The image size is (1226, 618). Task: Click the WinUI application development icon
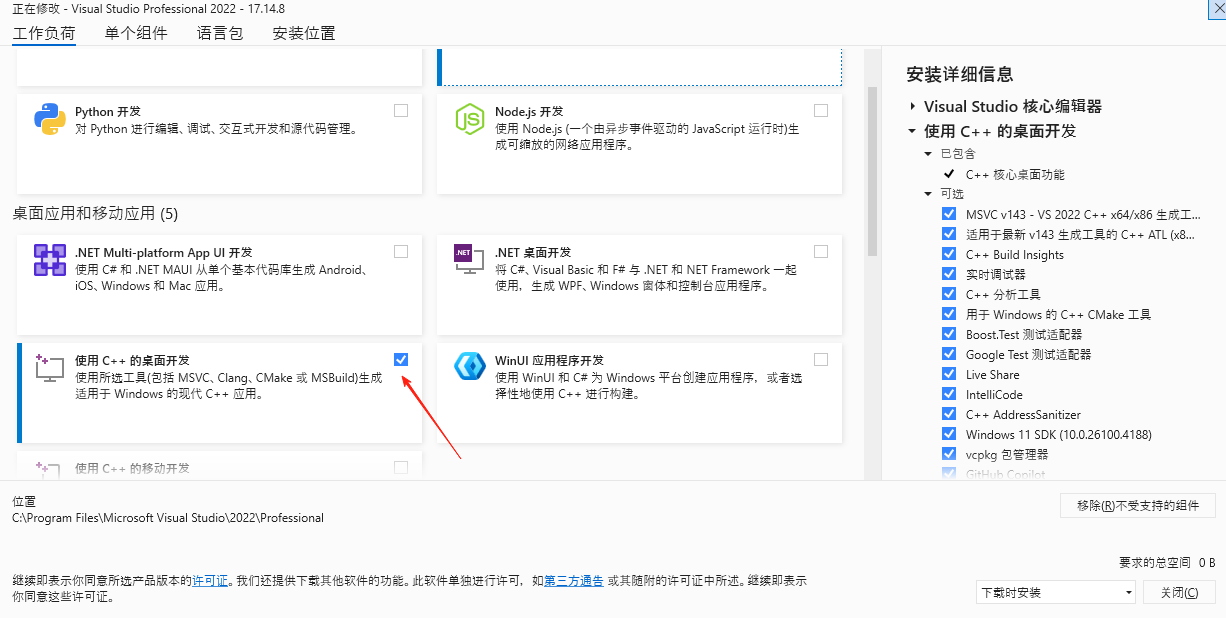(x=470, y=367)
